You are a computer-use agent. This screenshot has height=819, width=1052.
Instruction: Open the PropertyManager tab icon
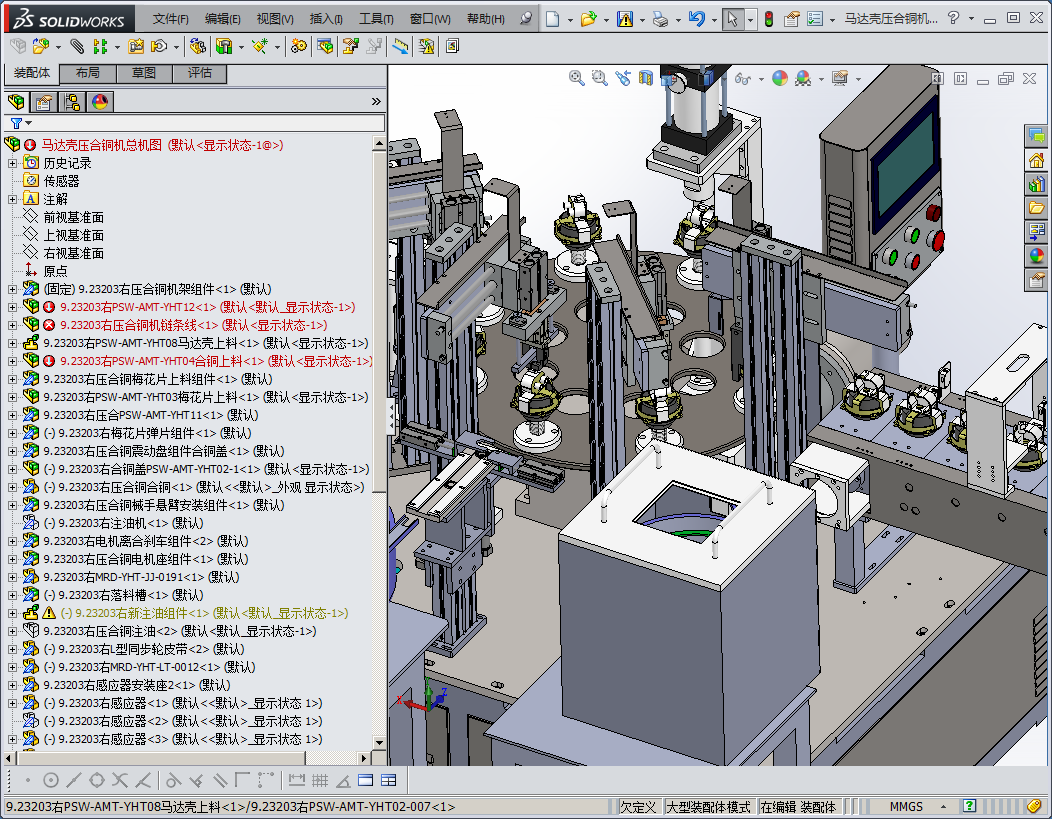click(x=44, y=102)
